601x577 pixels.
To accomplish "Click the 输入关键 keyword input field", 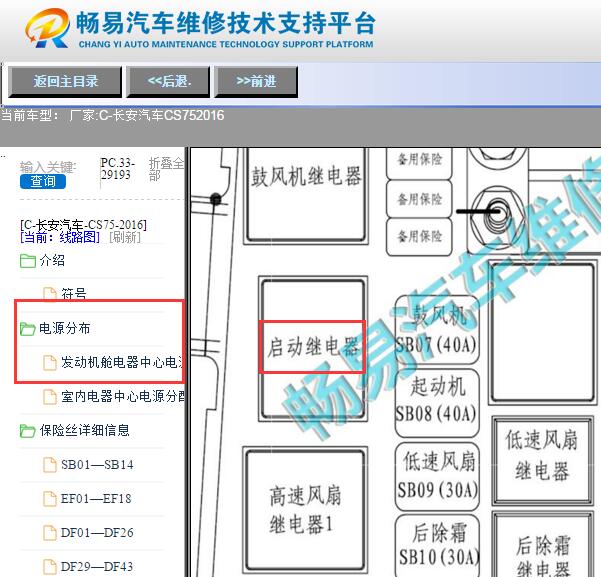I will 48,167.
